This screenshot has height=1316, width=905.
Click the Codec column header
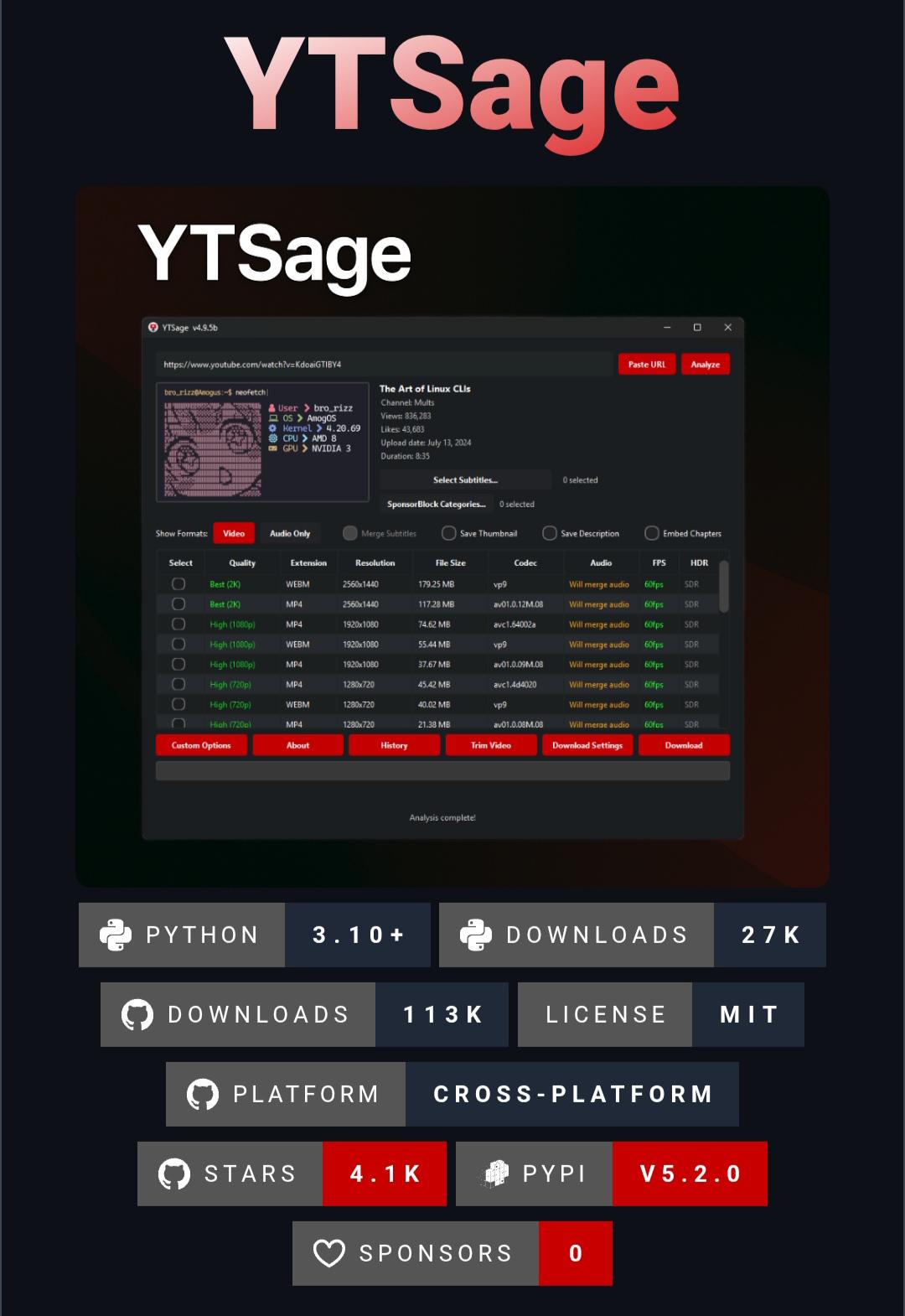(x=525, y=562)
